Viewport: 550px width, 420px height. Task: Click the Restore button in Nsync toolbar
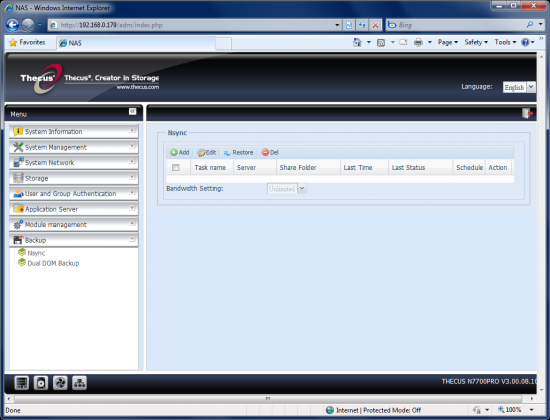point(239,152)
